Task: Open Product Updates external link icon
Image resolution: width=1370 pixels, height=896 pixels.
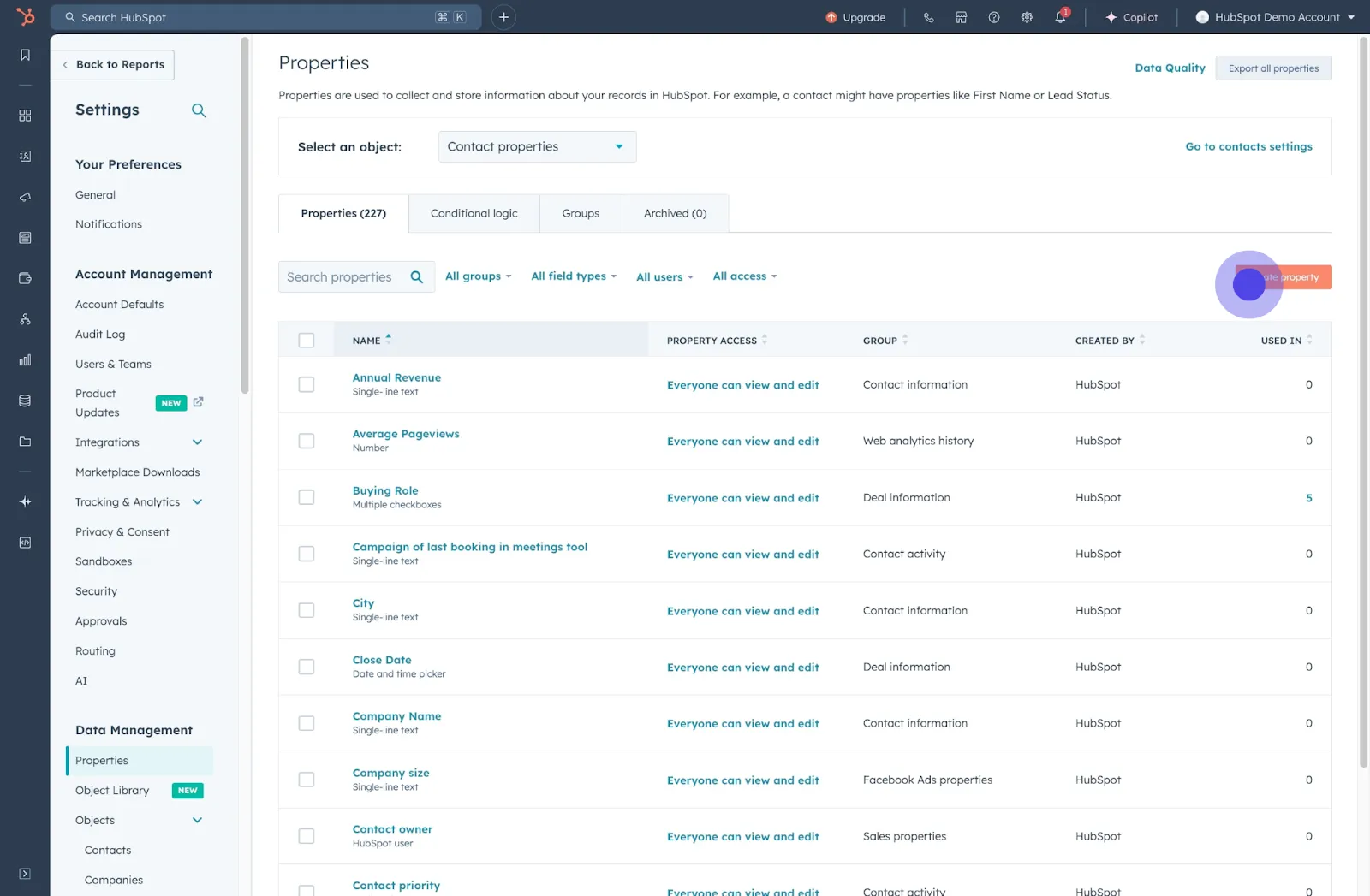Action: coord(198,402)
